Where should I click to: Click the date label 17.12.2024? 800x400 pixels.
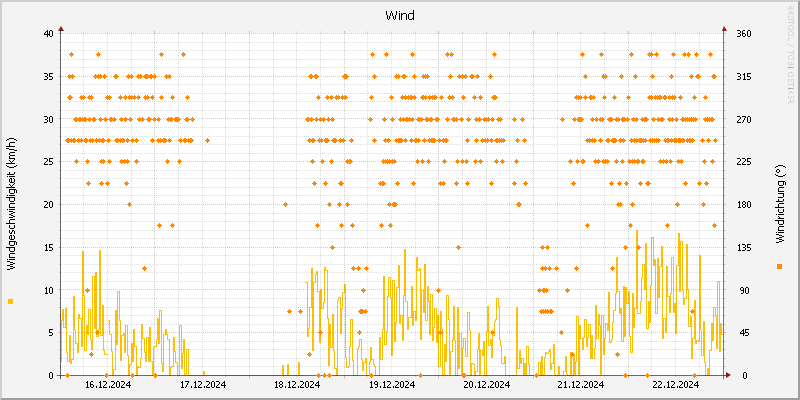coord(202,385)
